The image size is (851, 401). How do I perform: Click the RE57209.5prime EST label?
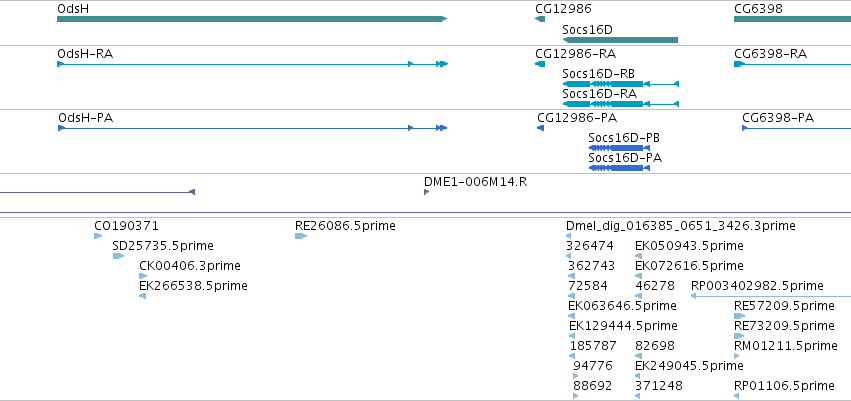pyautogui.click(x=784, y=306)
